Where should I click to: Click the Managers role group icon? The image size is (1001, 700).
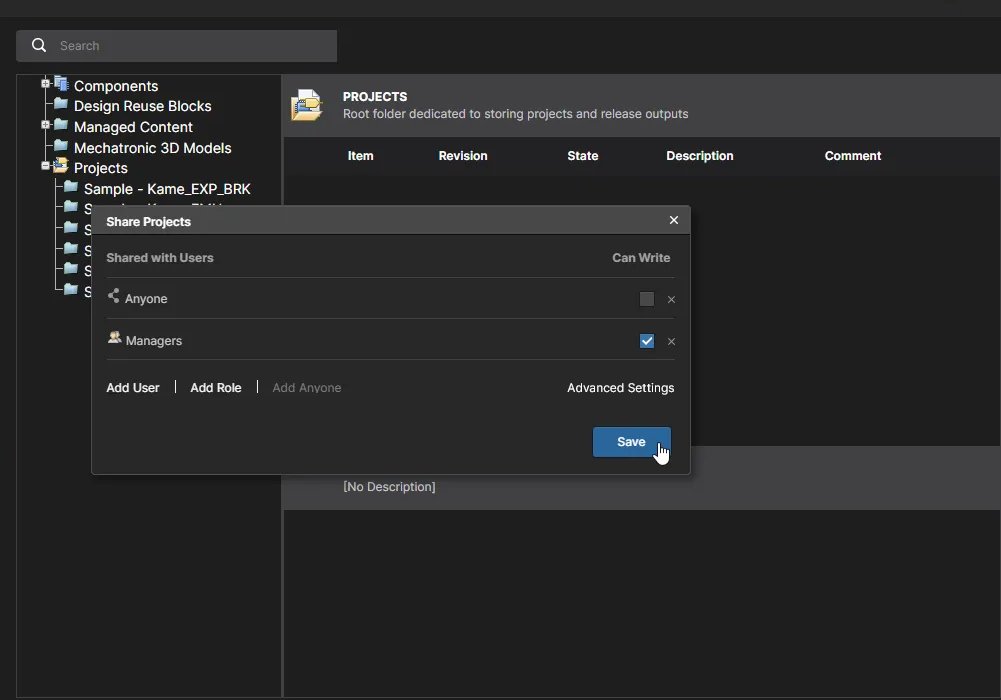point(114,339)
